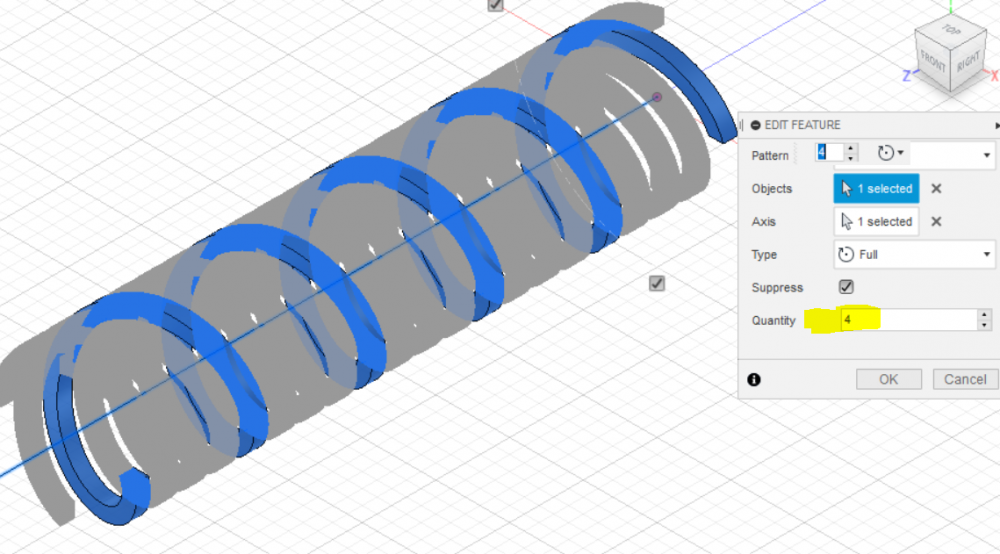Open the Type dropdown showing Full

(915, 254)
